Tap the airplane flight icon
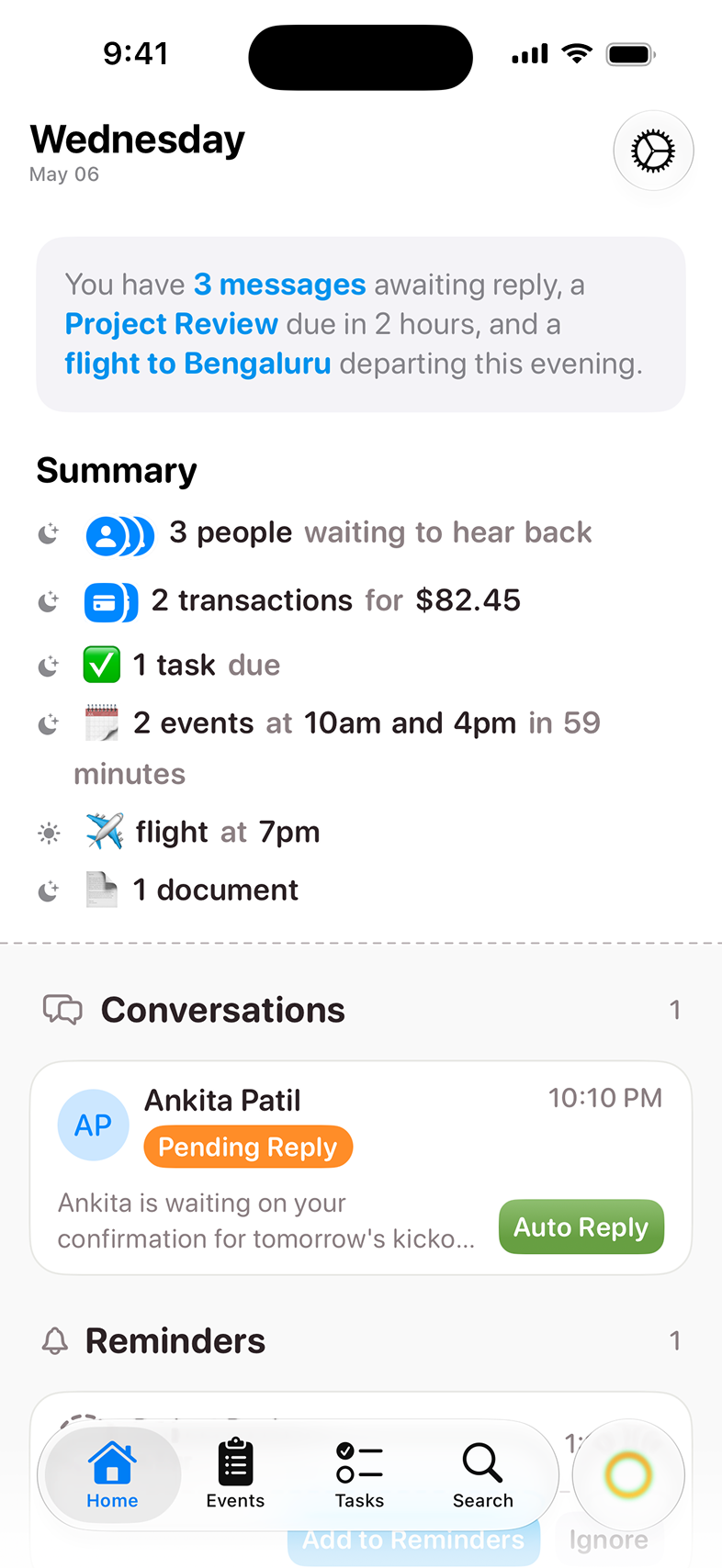 pyautogui.click(x=104, y=832)
